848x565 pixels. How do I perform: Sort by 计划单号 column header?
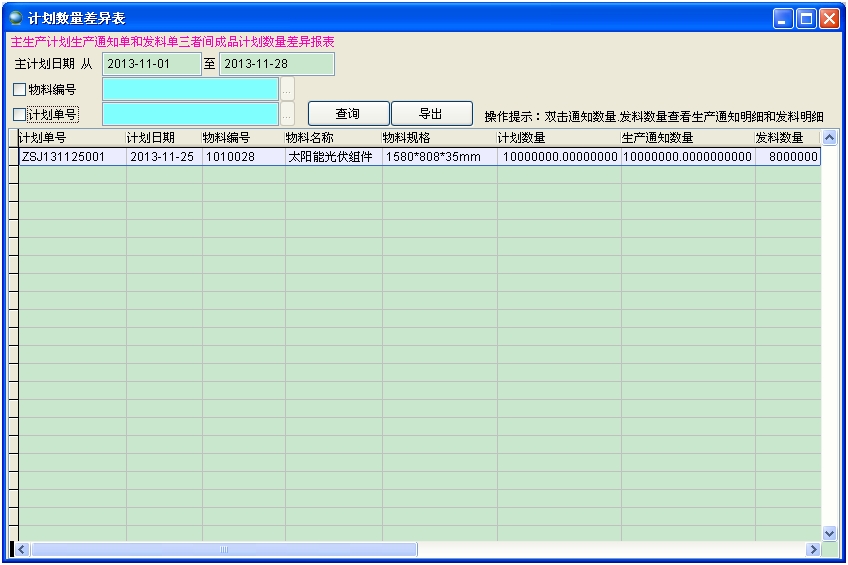click(70, 138)
